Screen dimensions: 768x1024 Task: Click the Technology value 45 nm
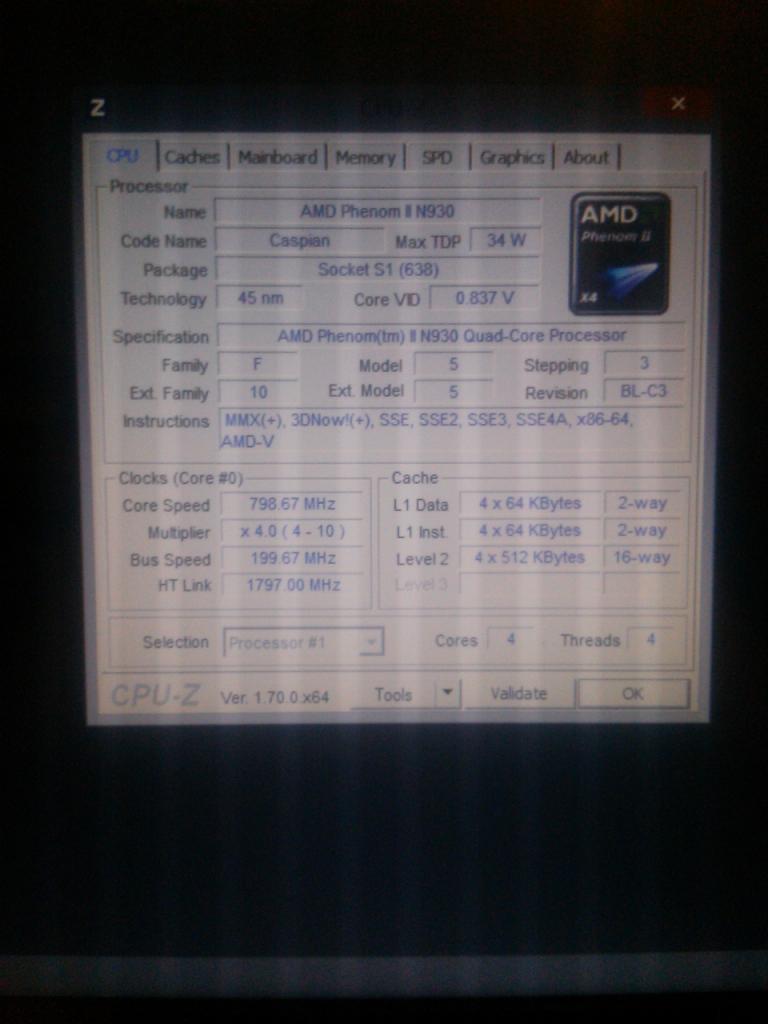[259, 298]
